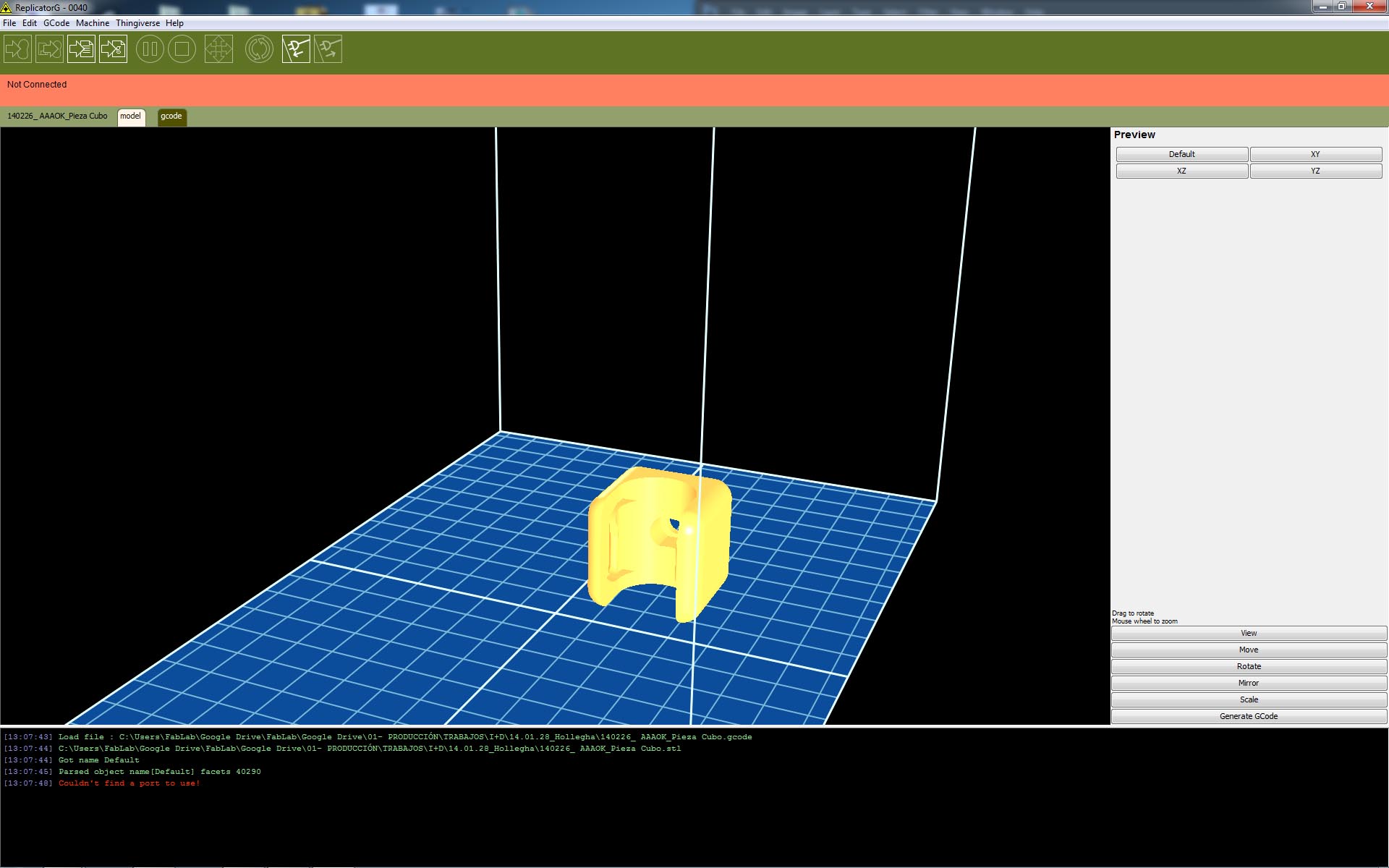Image resolution: width=1389 pixels, height=868 pixels.
Task: Open the machine control panel arrows icon
Action: 218,49
